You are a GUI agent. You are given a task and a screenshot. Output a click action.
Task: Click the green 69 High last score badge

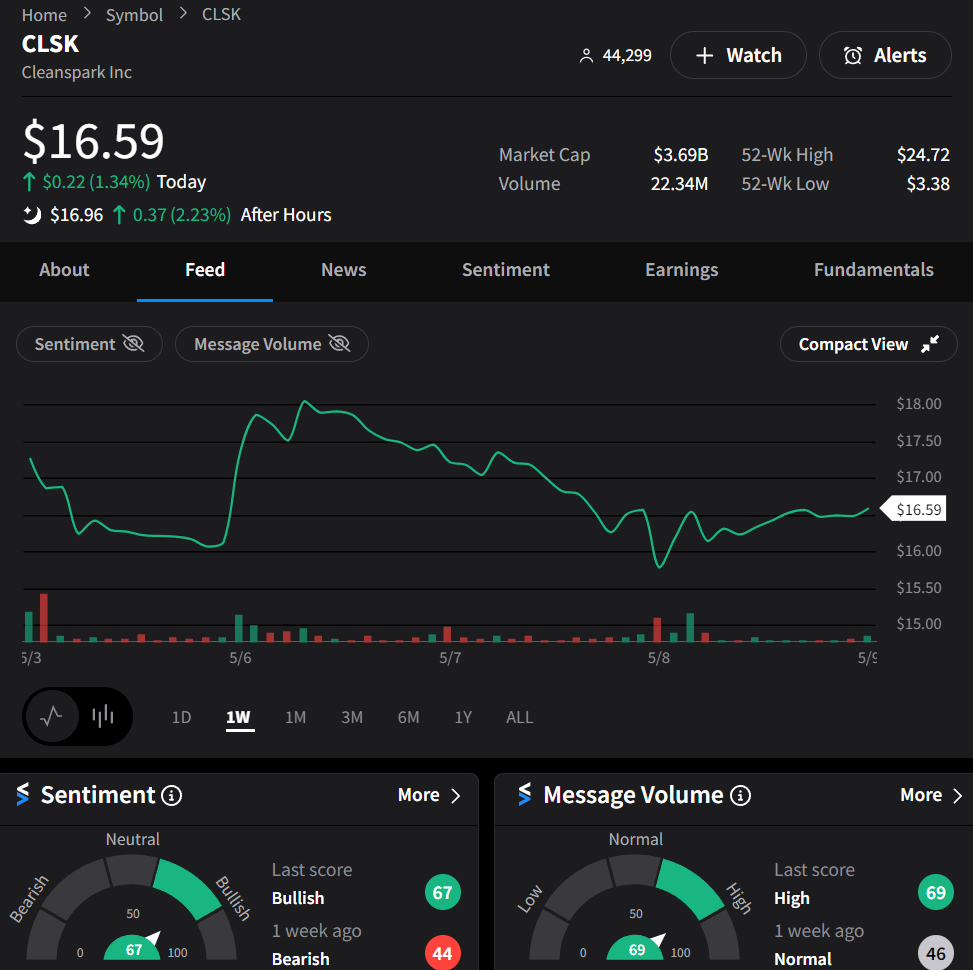[936, 892]
